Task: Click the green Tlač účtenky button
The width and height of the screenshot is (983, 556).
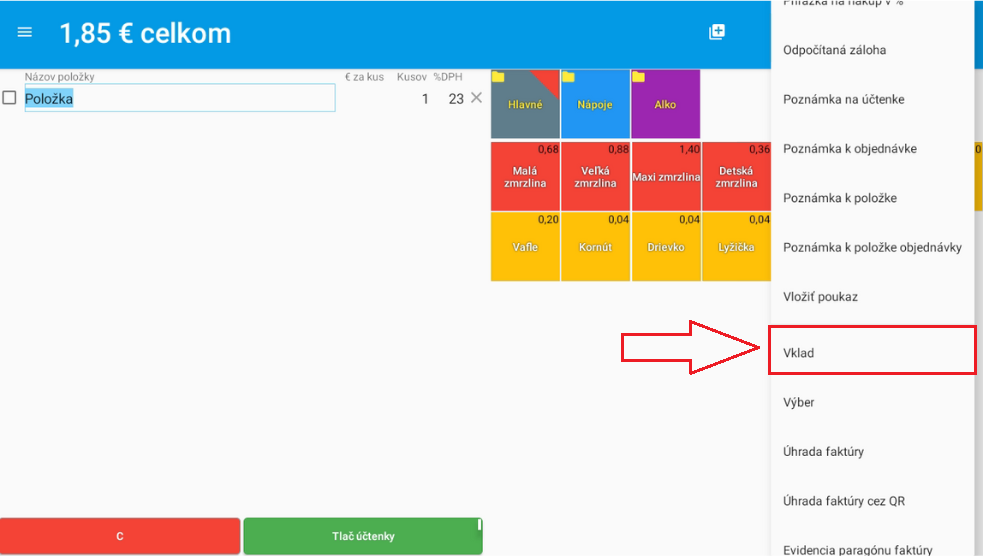Action: 362,536
